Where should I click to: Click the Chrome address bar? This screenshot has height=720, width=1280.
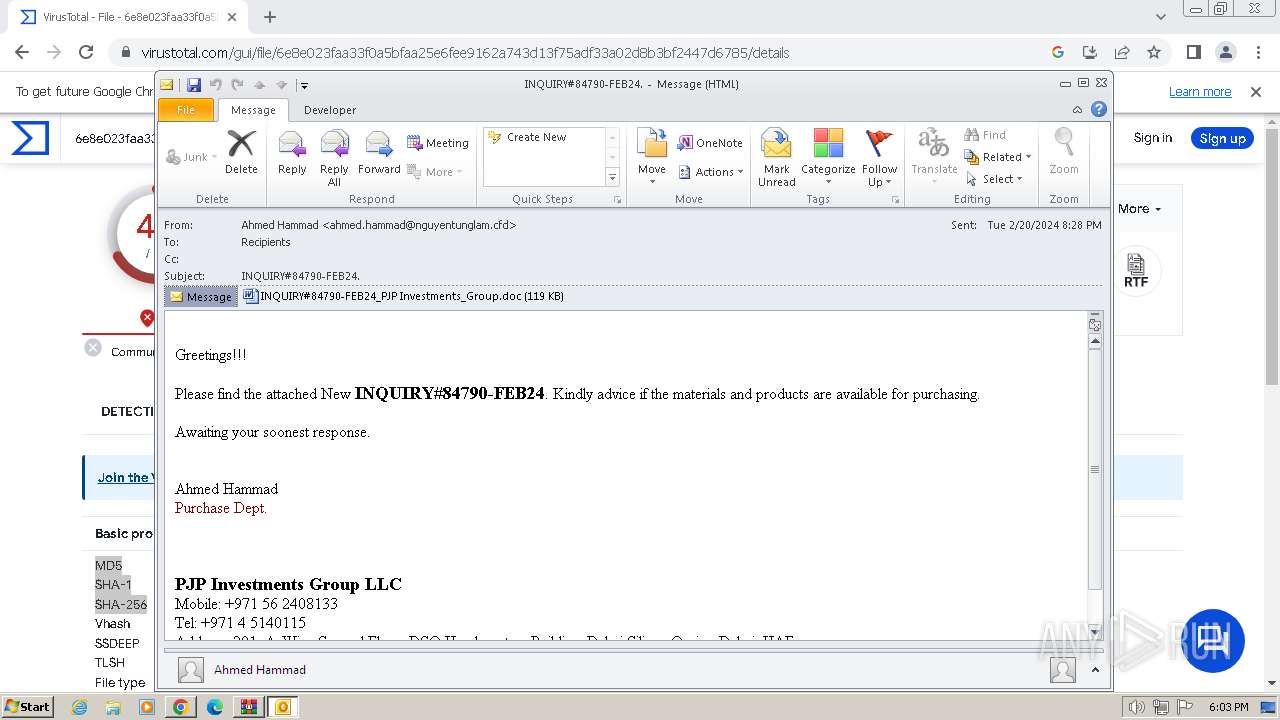(590, 53)
